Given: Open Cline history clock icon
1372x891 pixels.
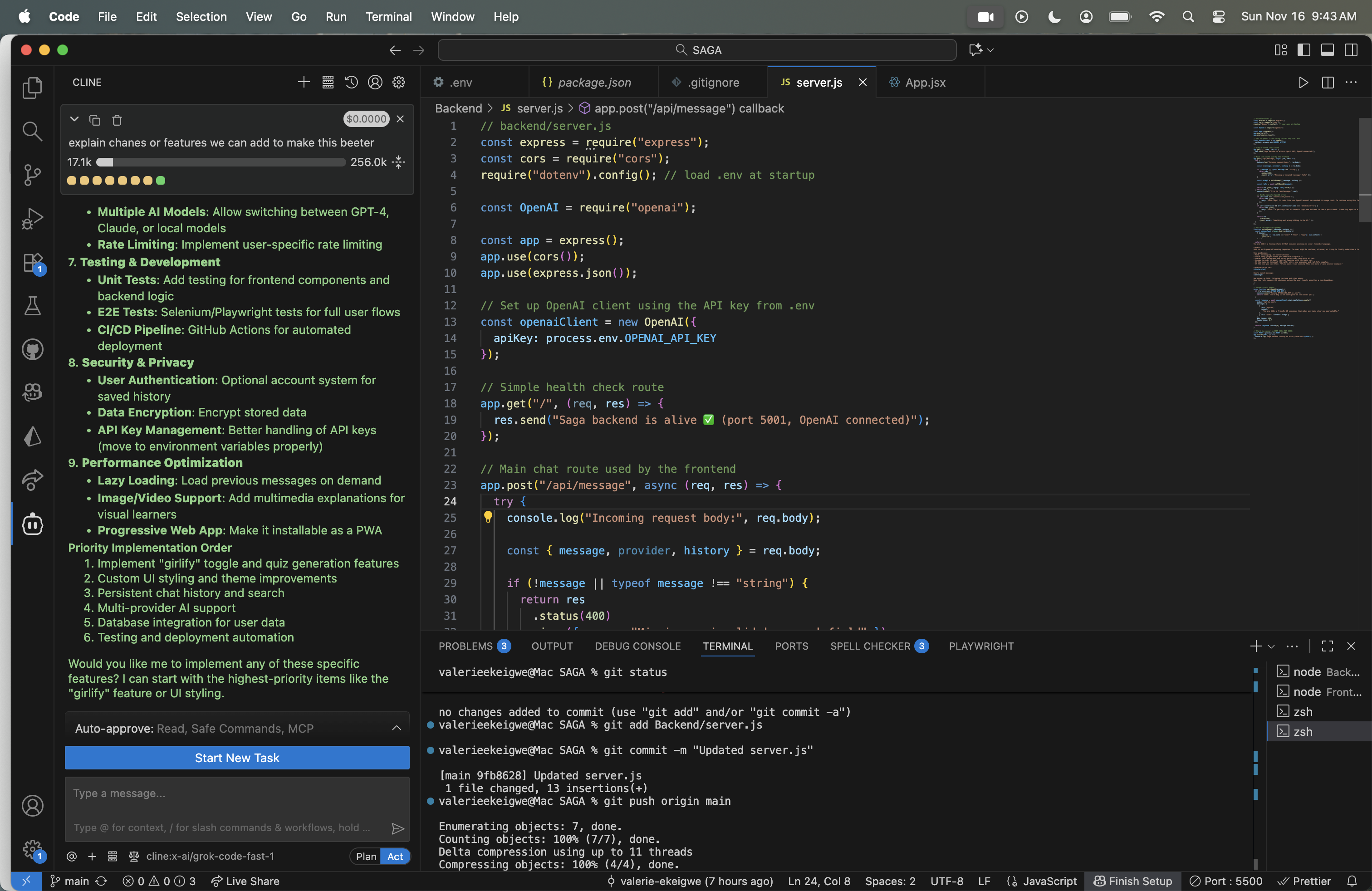Looking at the screenshot, I should (x=351, y=83).
